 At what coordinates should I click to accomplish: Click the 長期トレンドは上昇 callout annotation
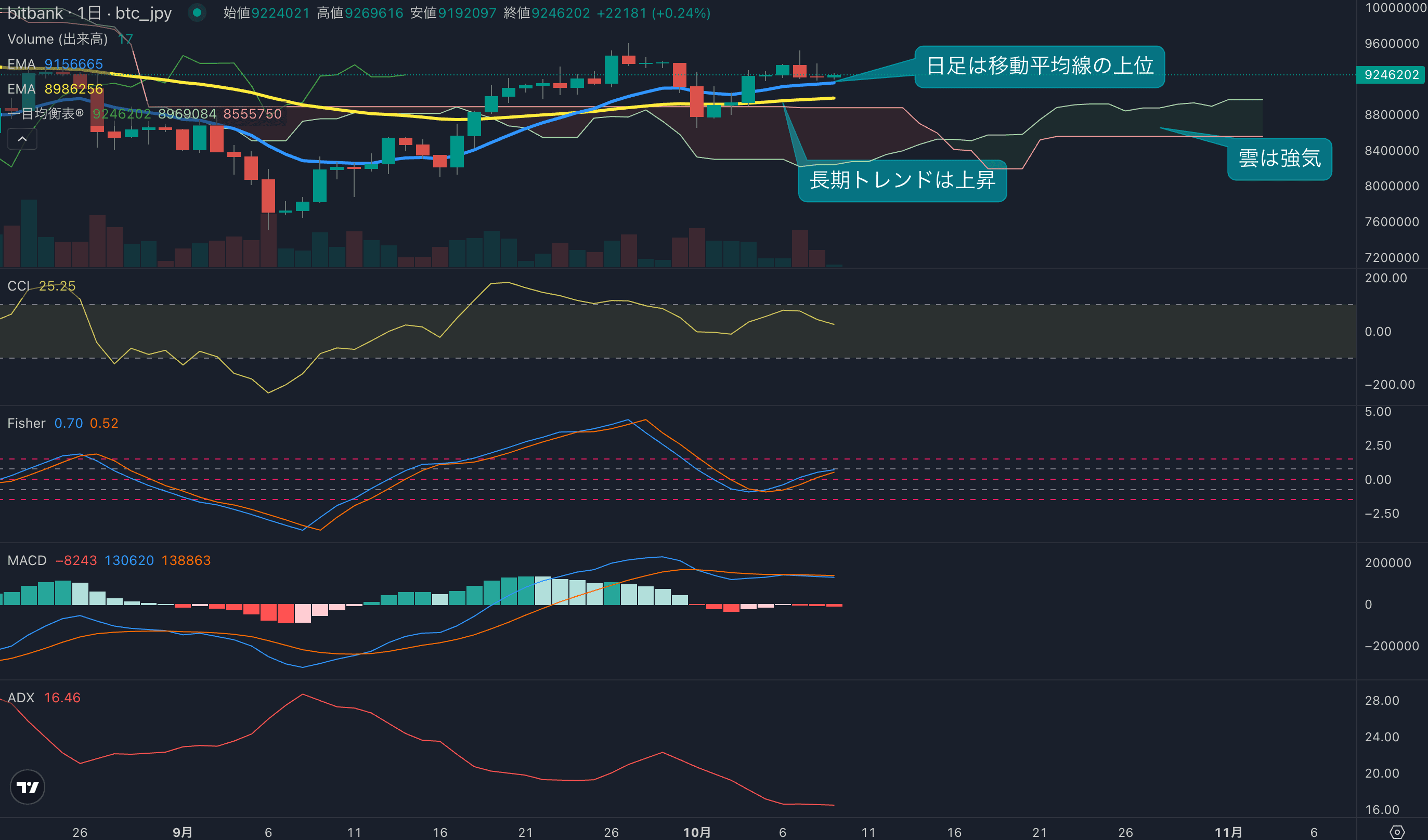point(902,181)
